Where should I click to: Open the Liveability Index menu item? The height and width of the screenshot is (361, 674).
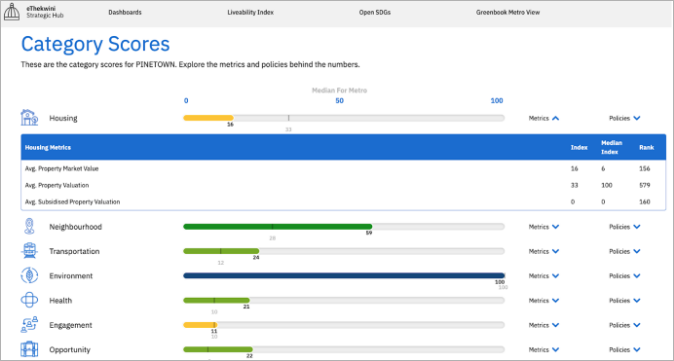251,12
